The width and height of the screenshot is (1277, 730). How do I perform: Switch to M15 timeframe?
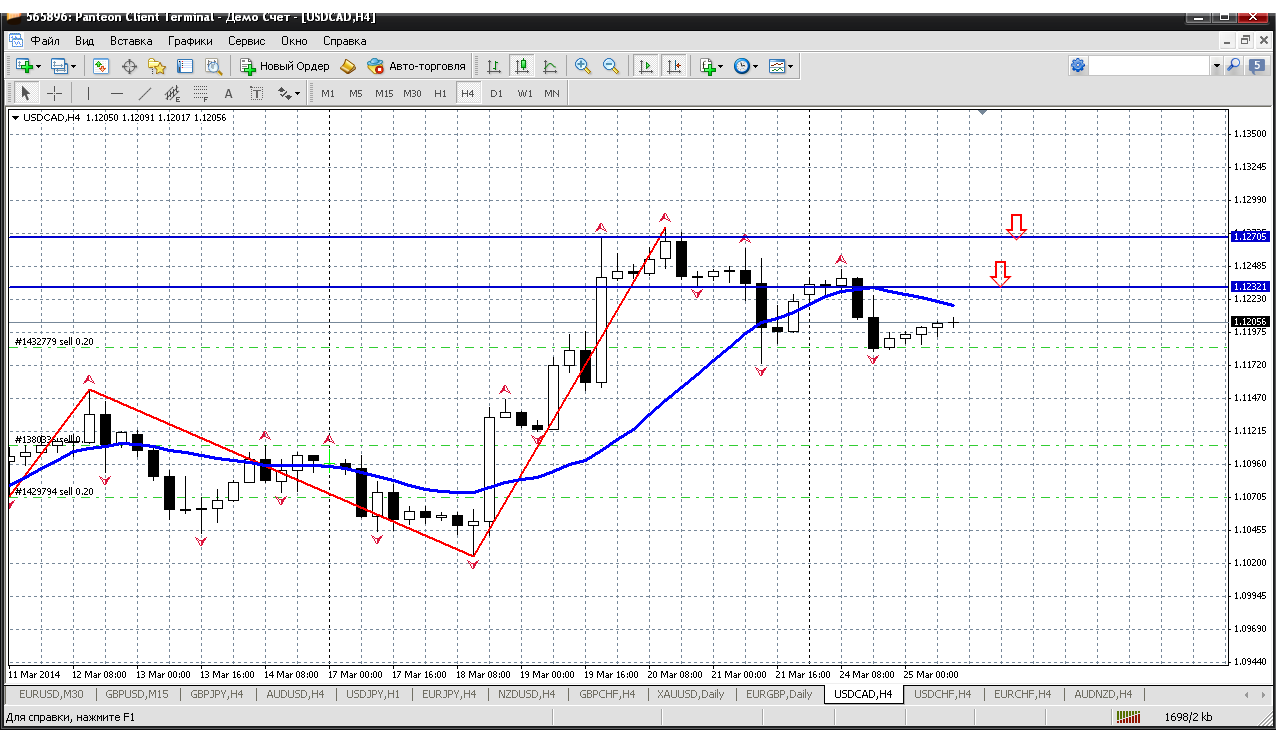pyautogui.click(x=384, y=93)
